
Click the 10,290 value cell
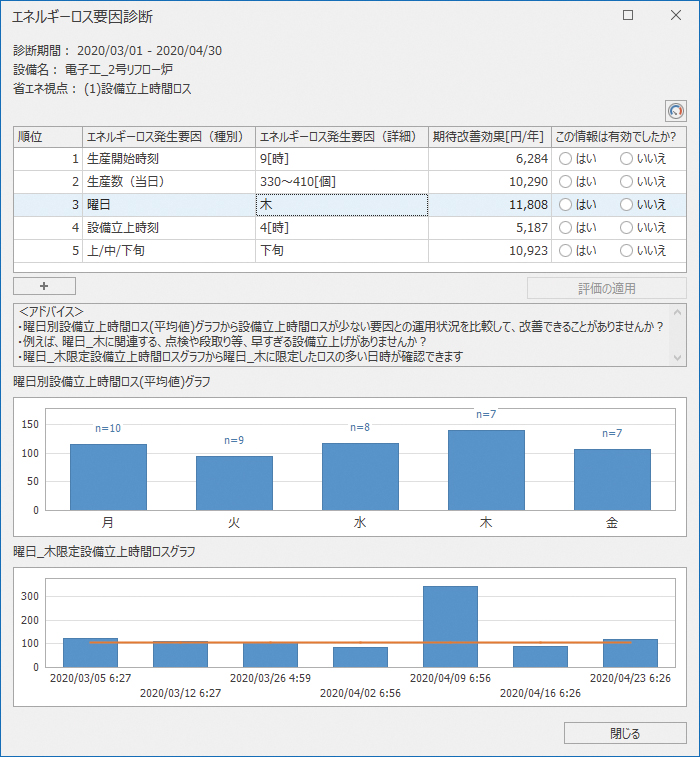pyautogui.click(x=490, y=182)
